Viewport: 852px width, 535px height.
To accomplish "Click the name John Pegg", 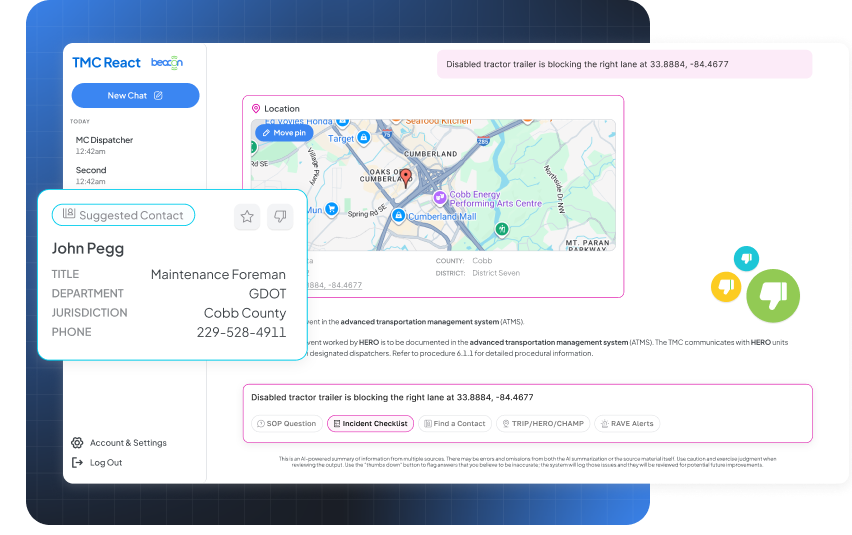I will [88, 249].
